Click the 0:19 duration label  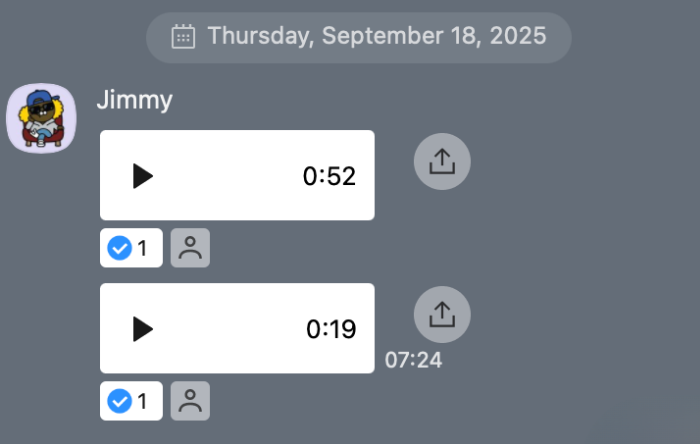pyautogui.click(x=331, y=329)
